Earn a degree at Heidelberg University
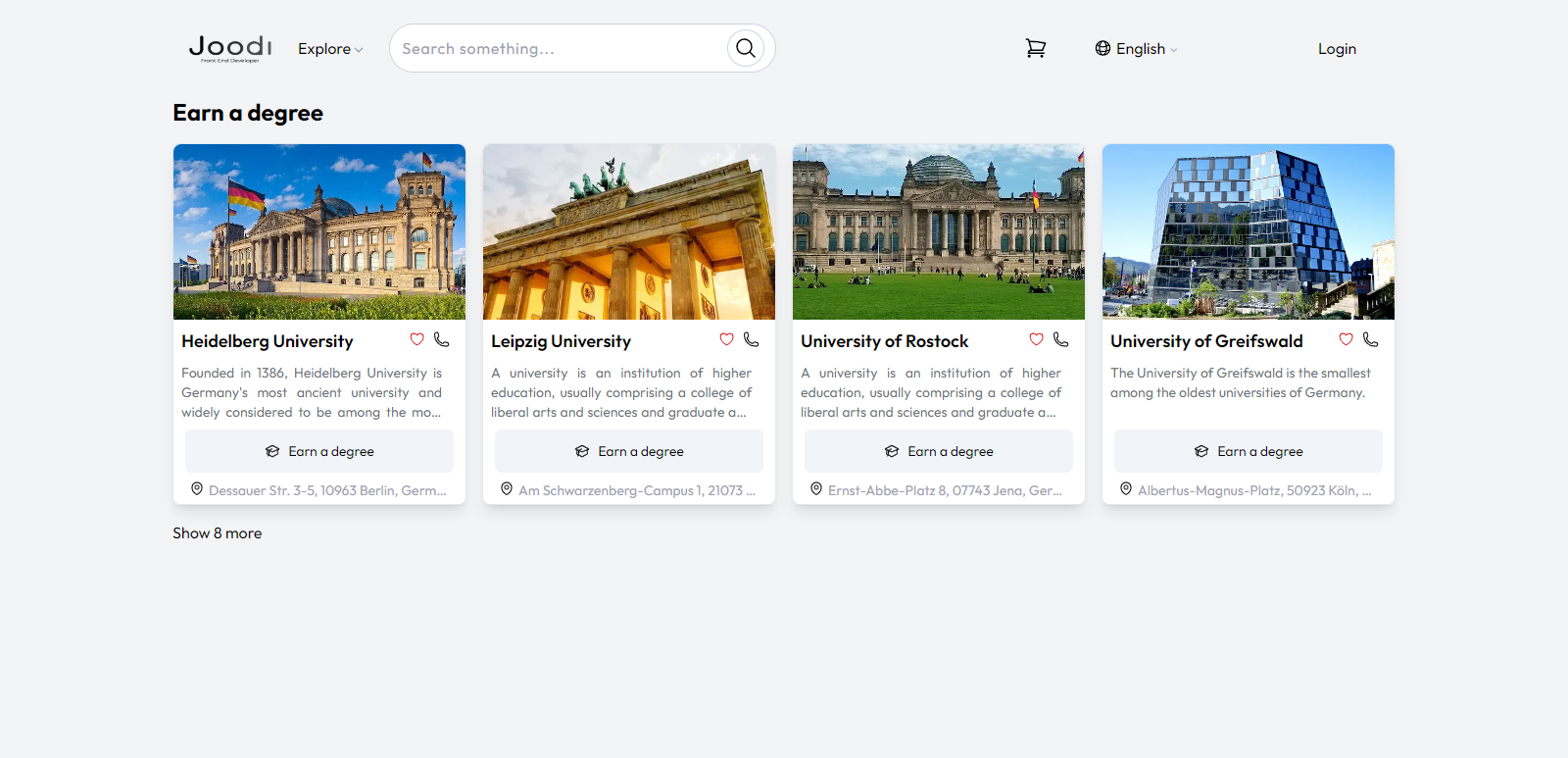This screenshot has height=758, width=1568. [x=319, y=451]
